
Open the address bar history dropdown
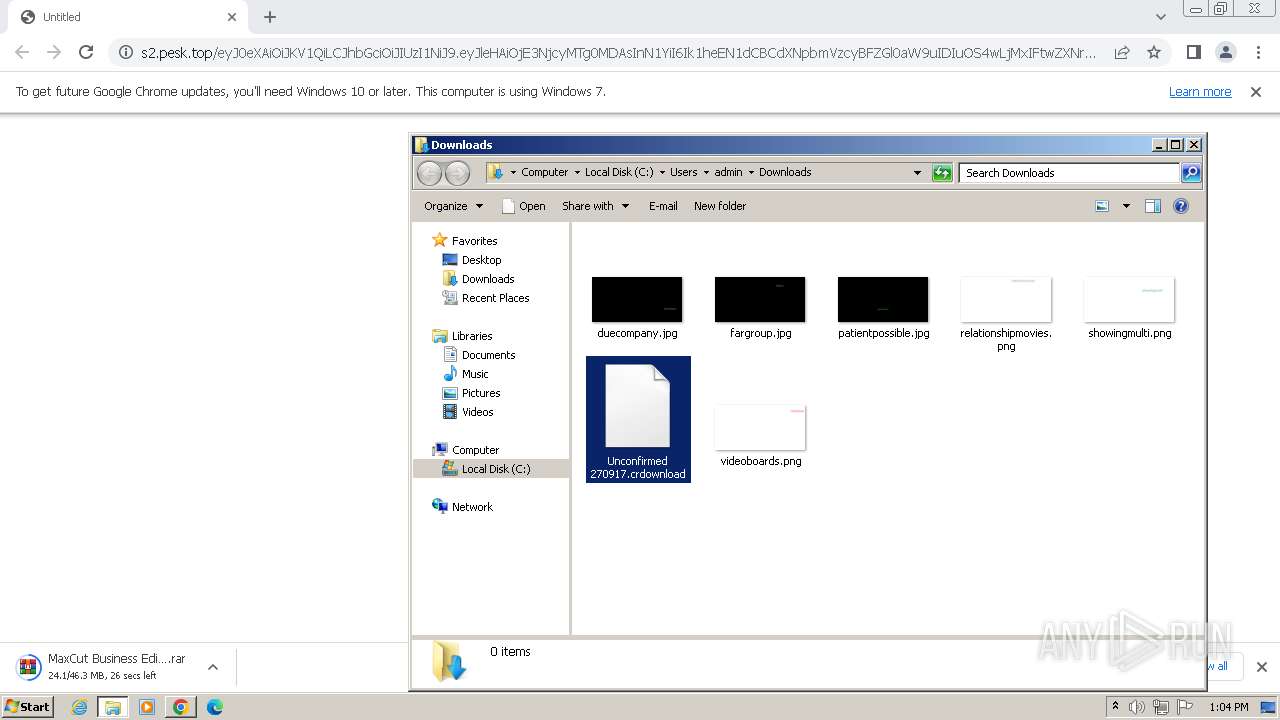point(917,173)
